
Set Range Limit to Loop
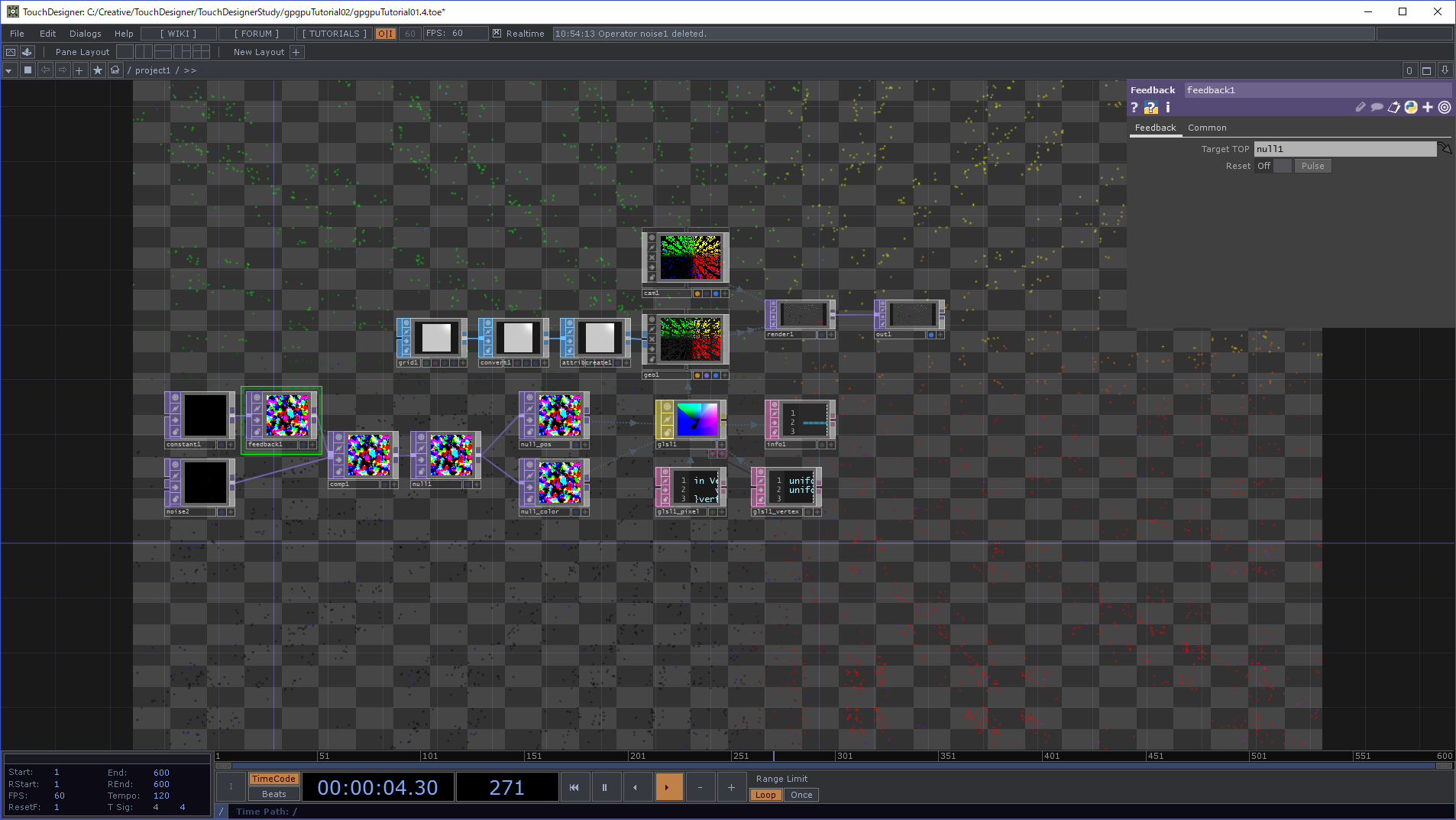[x=765, y=795]
